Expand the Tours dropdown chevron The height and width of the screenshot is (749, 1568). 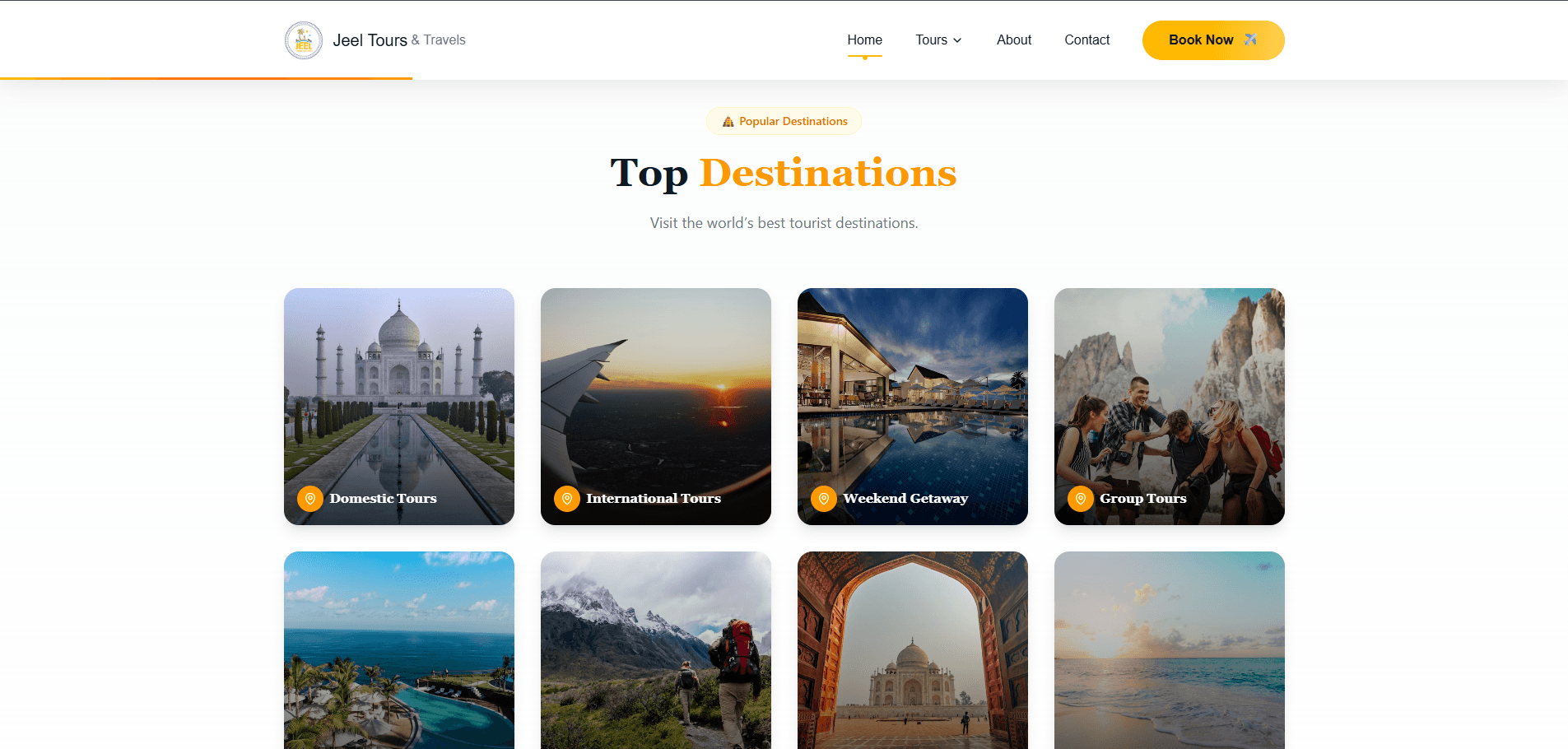coord(957,40)
